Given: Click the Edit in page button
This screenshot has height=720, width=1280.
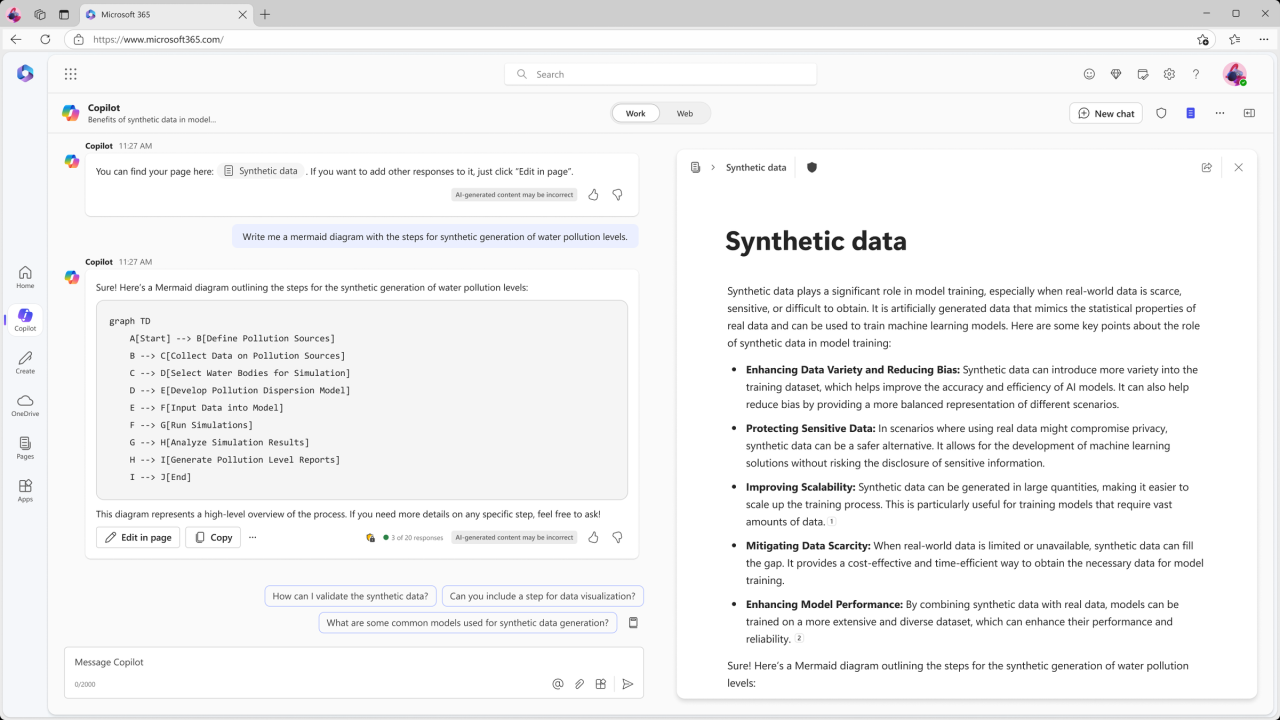Looking at the screenshot, I should pyautogui.click(x=138, y=537).
